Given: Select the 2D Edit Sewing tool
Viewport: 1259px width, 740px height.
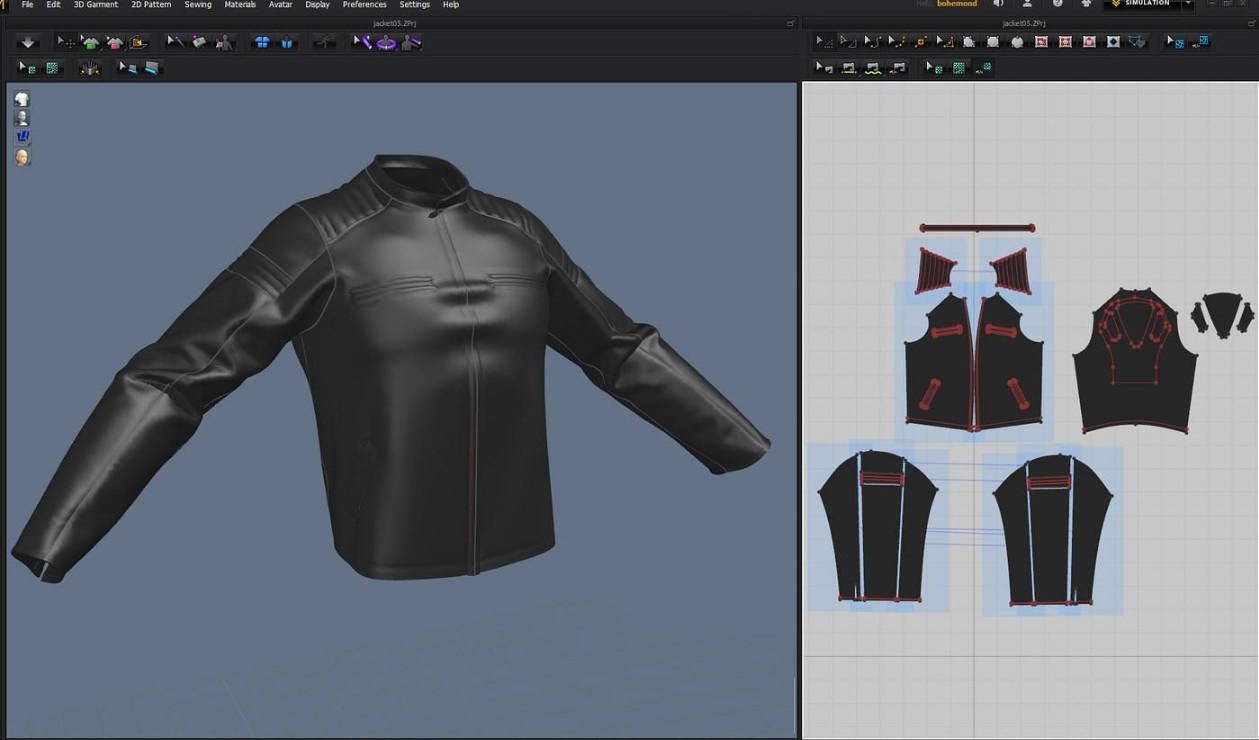Looking at the screenshot, I should point(824,67).
